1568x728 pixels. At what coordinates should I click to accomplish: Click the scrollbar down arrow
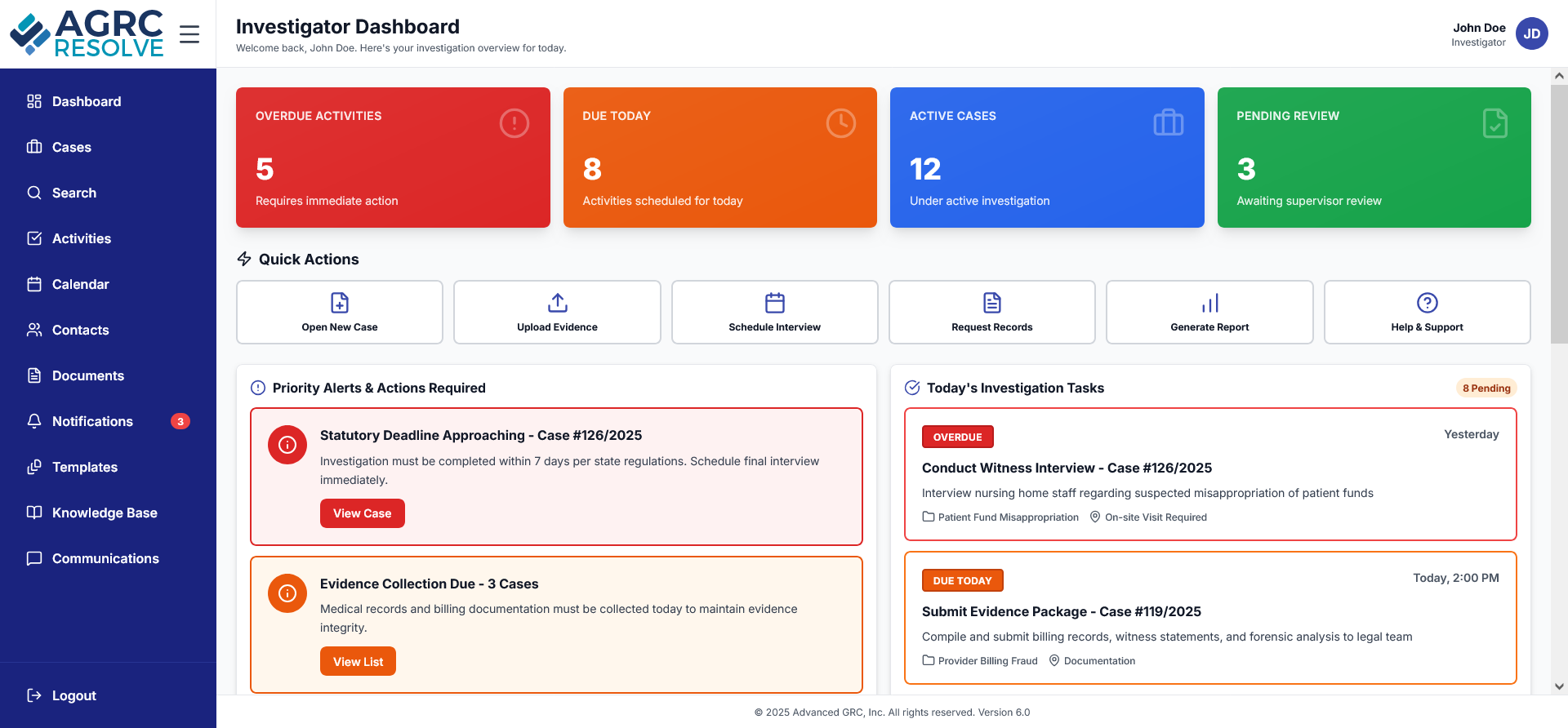[1559, 686]
